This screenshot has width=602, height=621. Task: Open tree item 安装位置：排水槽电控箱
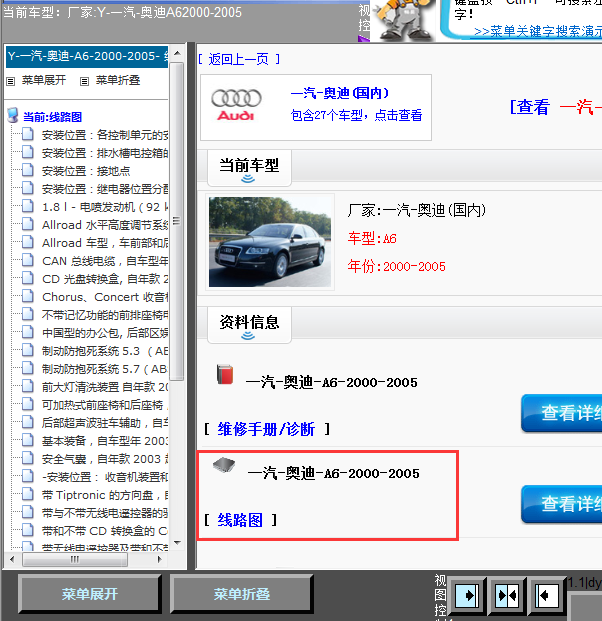105,153
